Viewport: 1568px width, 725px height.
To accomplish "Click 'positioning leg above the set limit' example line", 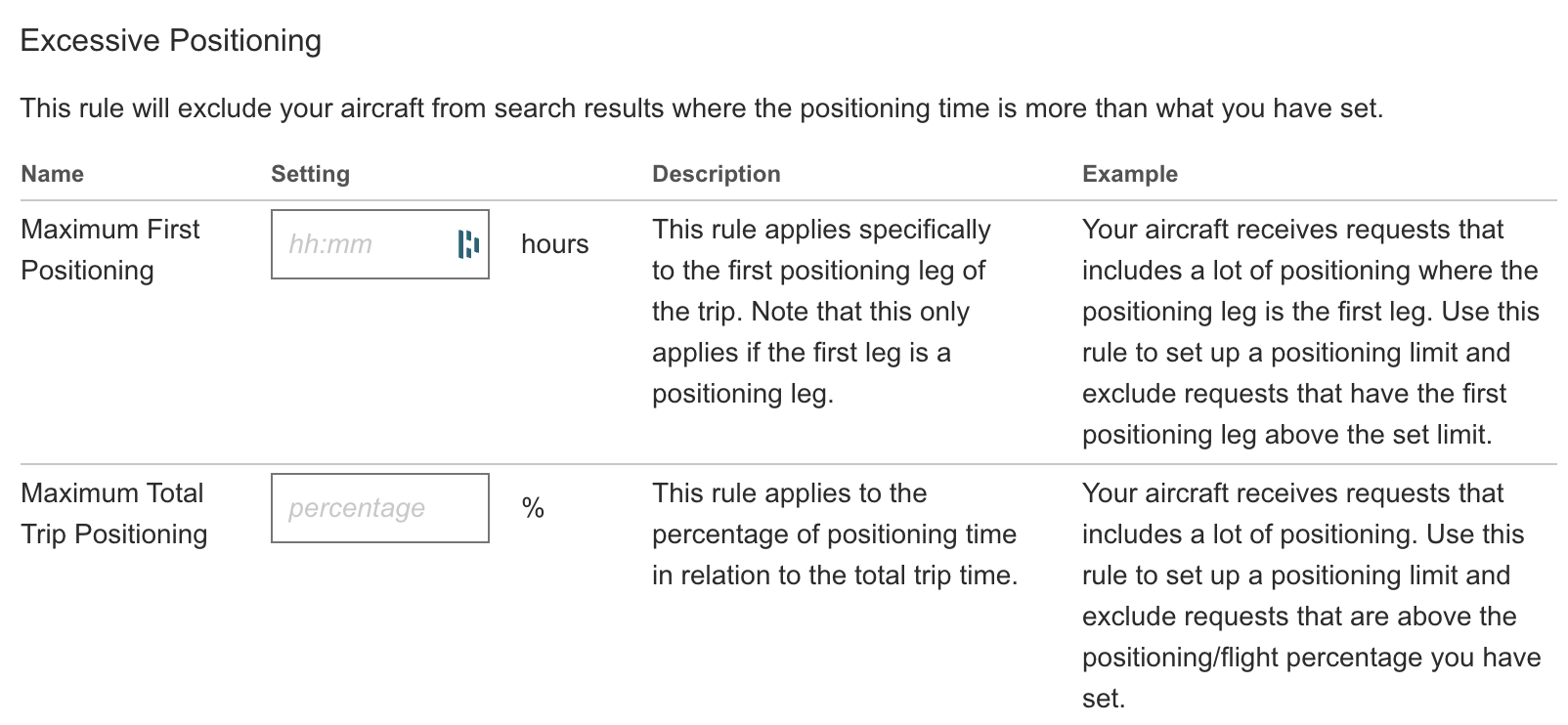I will point(1287,435).
